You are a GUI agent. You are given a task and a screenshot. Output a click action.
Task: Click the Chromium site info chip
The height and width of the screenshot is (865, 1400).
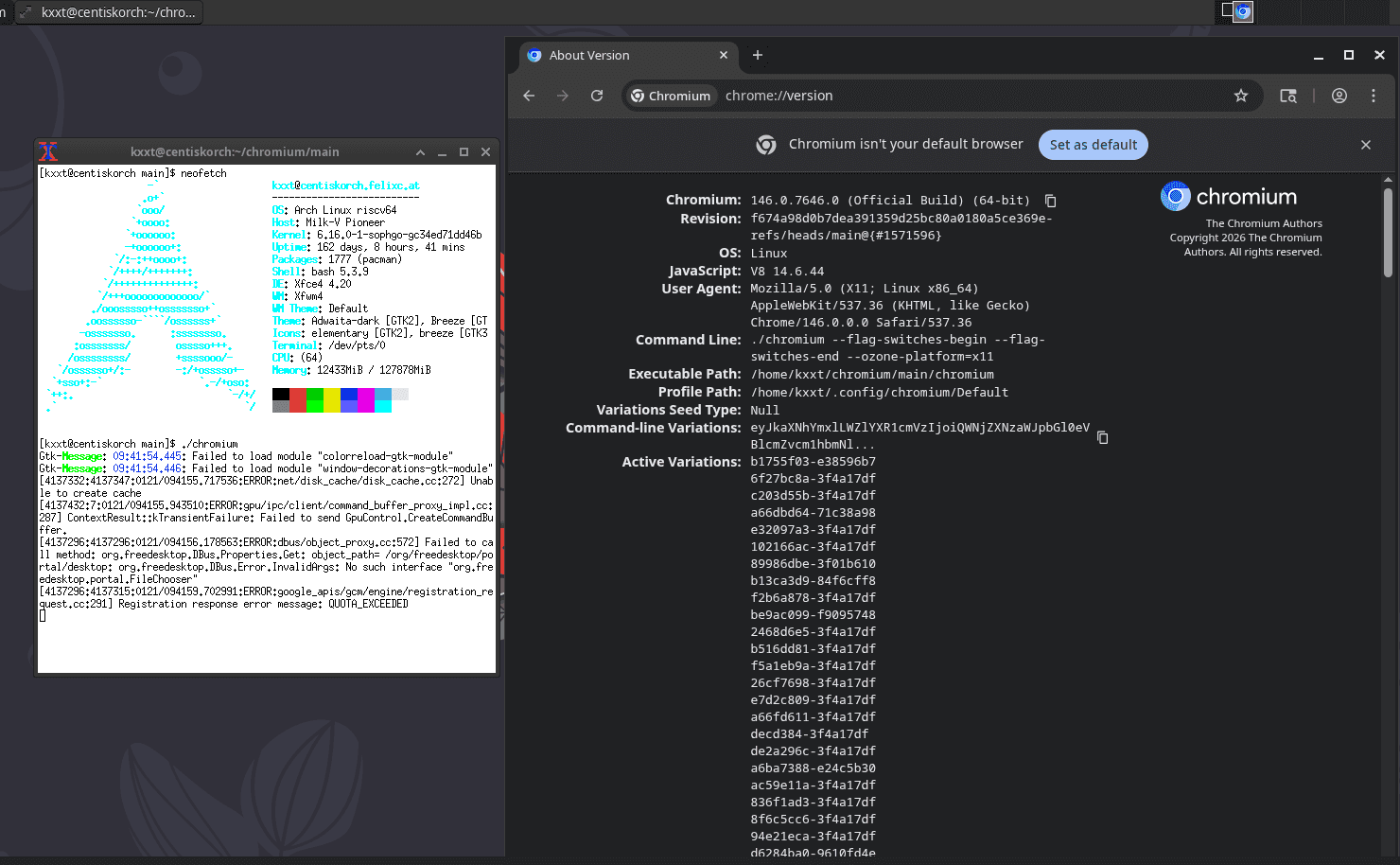coord(671,96)
